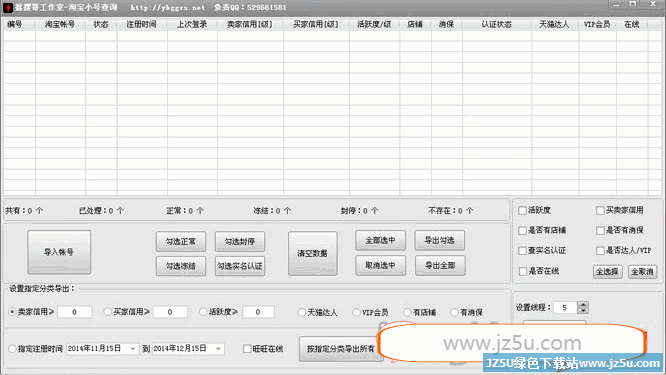
Task: Click the 买家信用[级] column header
Action: [x=316, y=24]
